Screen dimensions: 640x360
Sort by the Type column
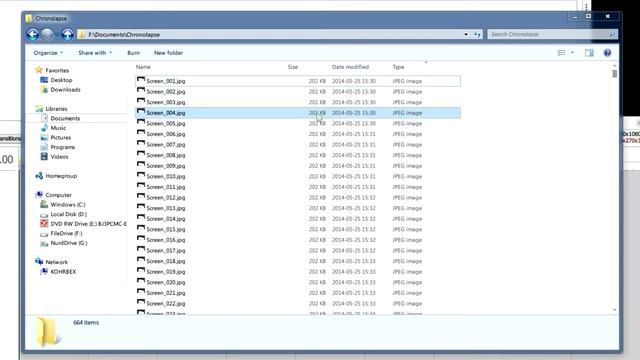coord(398,67)
